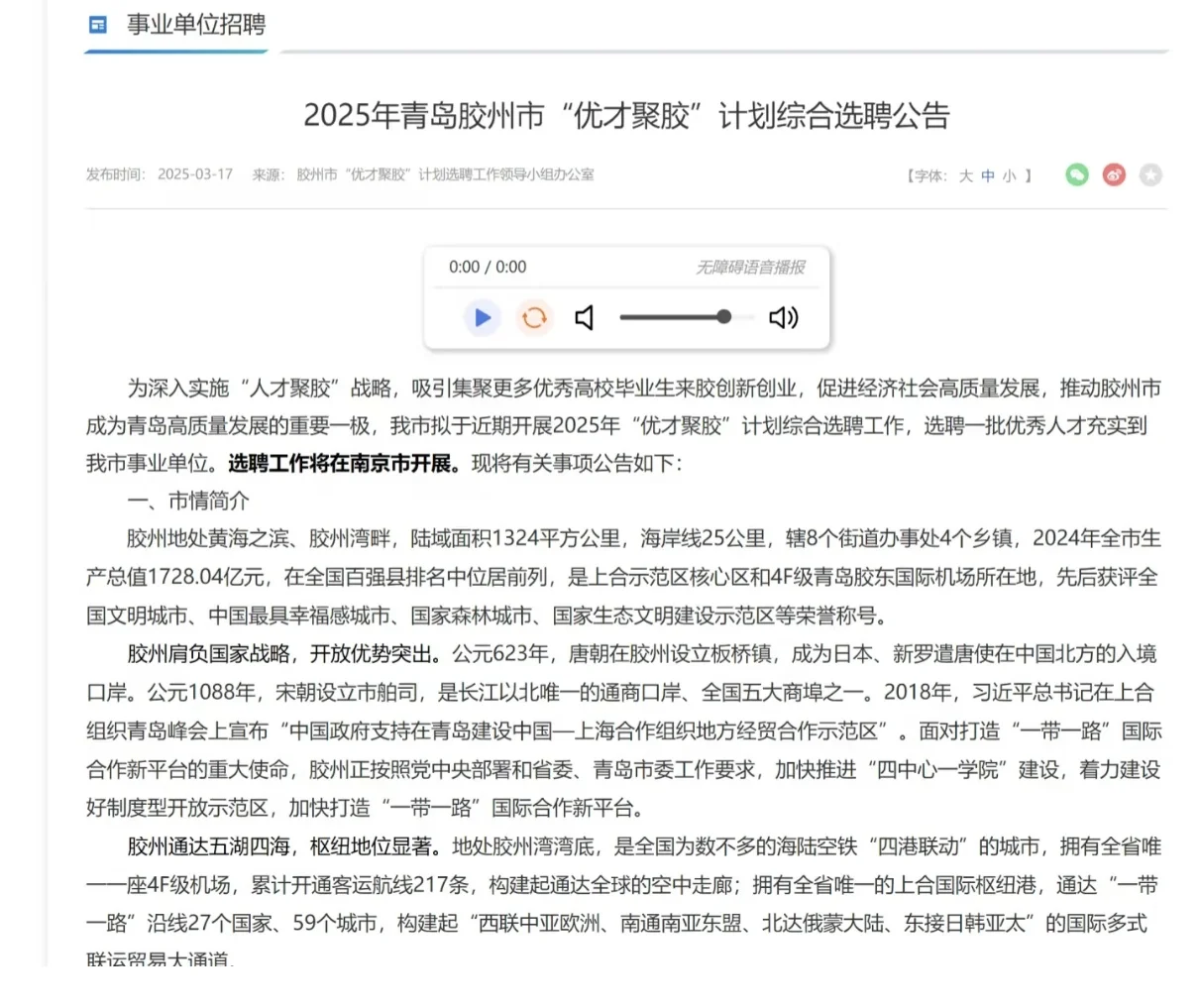1201x1008 pixels.
Task: Click the blue section icon beside 事业单位招聘
Action: tap(97, 25)
